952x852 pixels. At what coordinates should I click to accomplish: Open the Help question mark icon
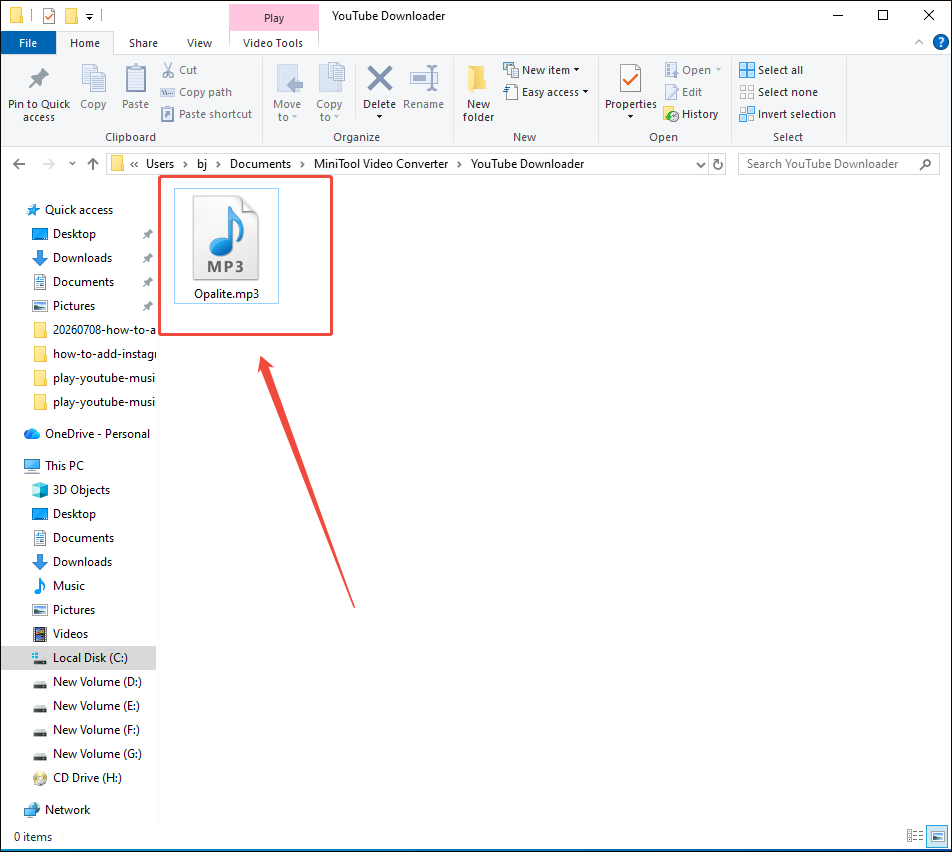pyautogui.click(x=940, y=42)
